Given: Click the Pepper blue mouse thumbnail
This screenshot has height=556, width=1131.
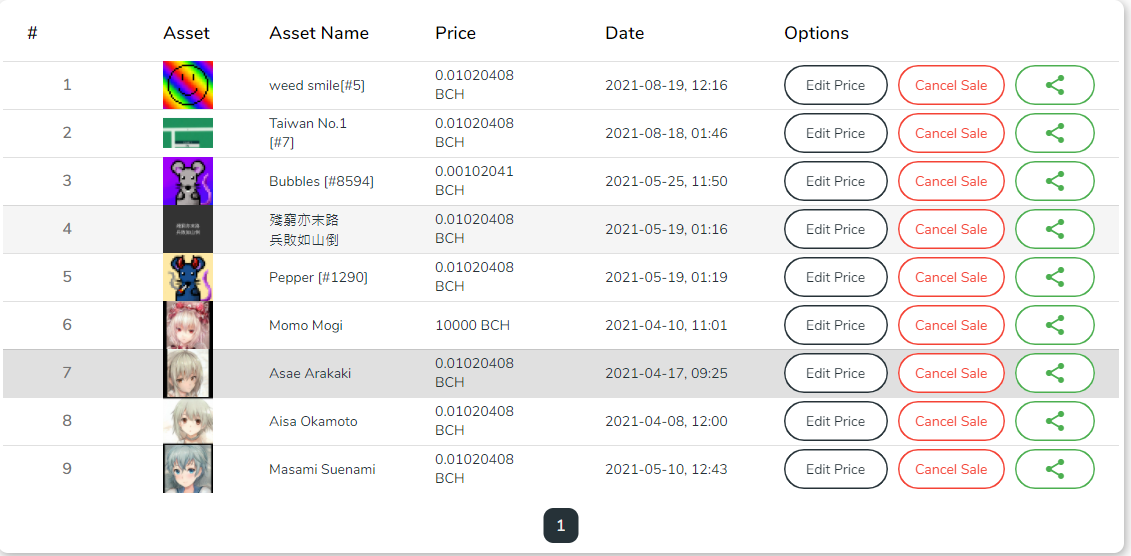Looking at the screenshot, I should point(188,277).
